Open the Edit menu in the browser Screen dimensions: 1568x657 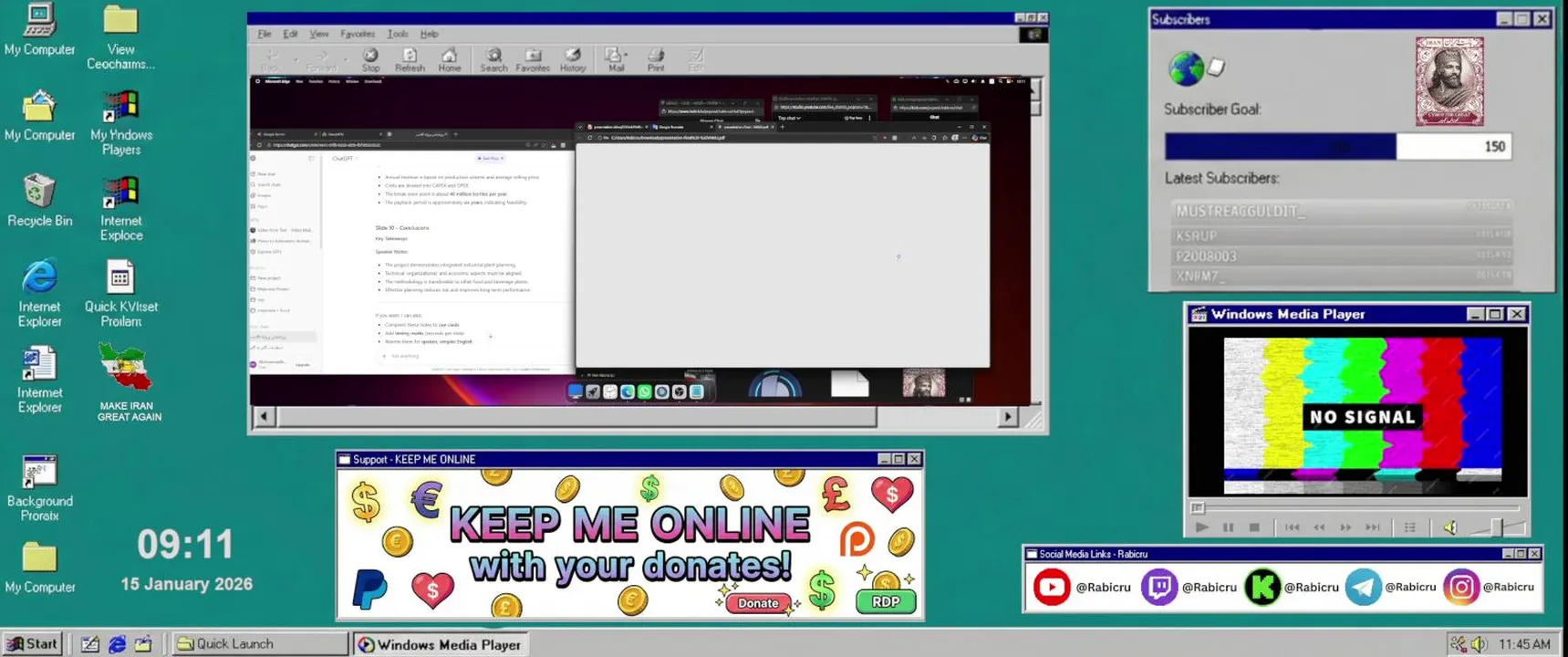(290, 34)
